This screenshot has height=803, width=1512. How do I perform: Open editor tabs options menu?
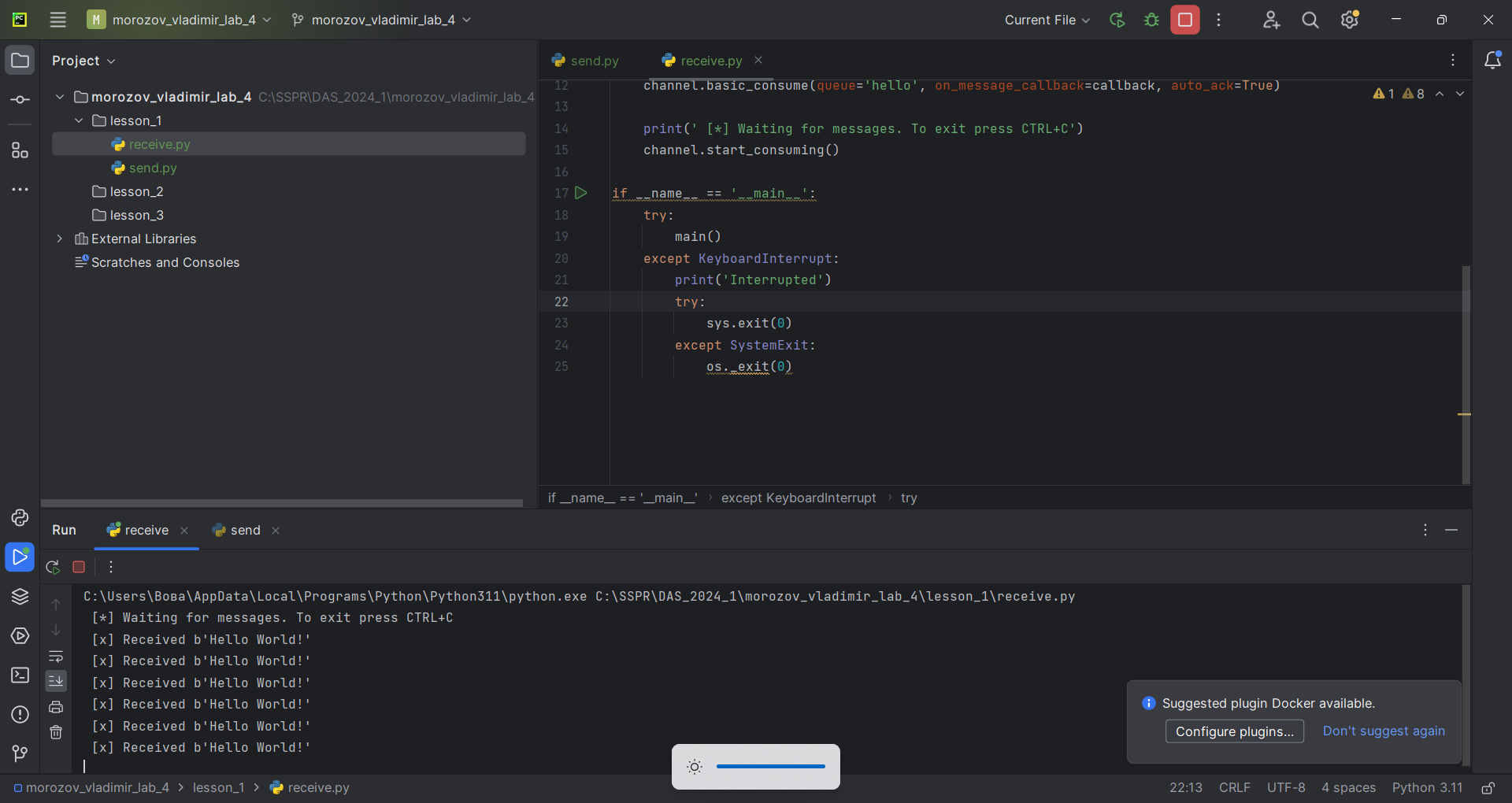pyautogui.click(x=1453, y=60)
